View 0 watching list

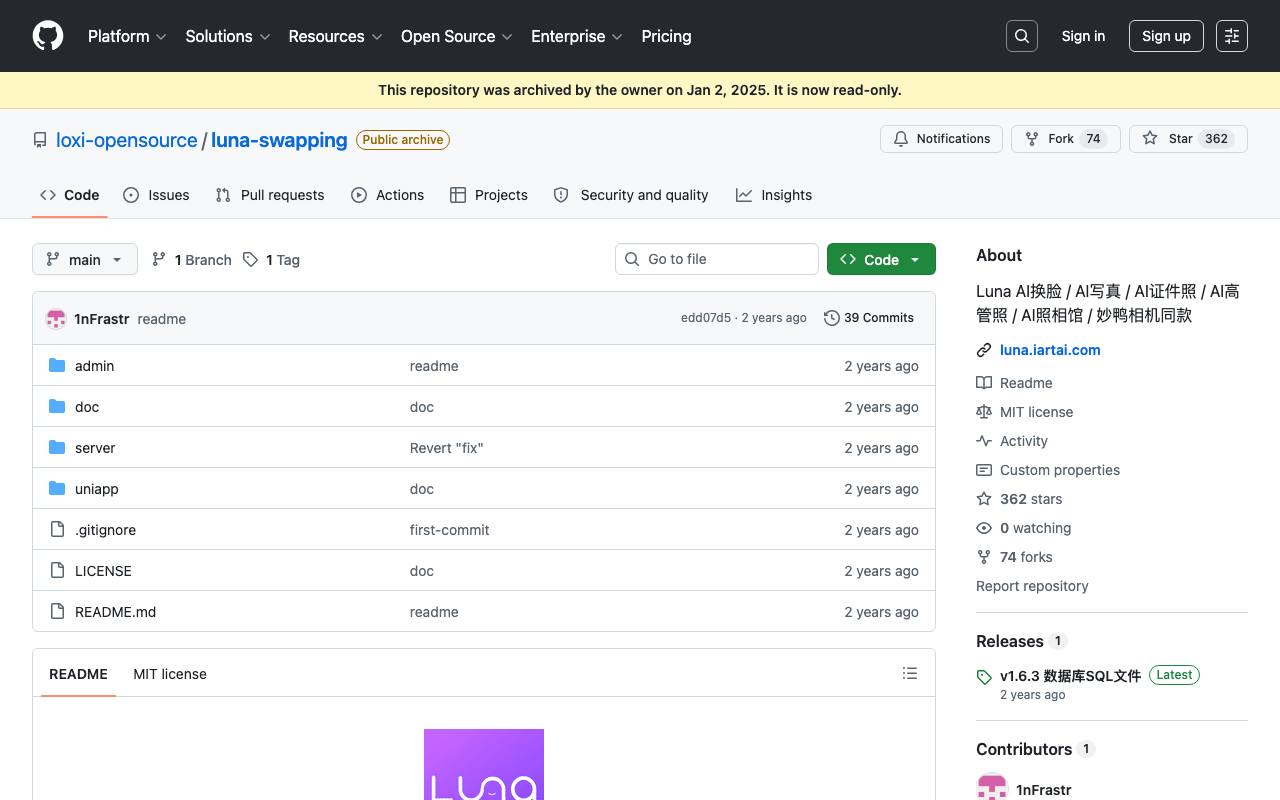point(1023,528)
